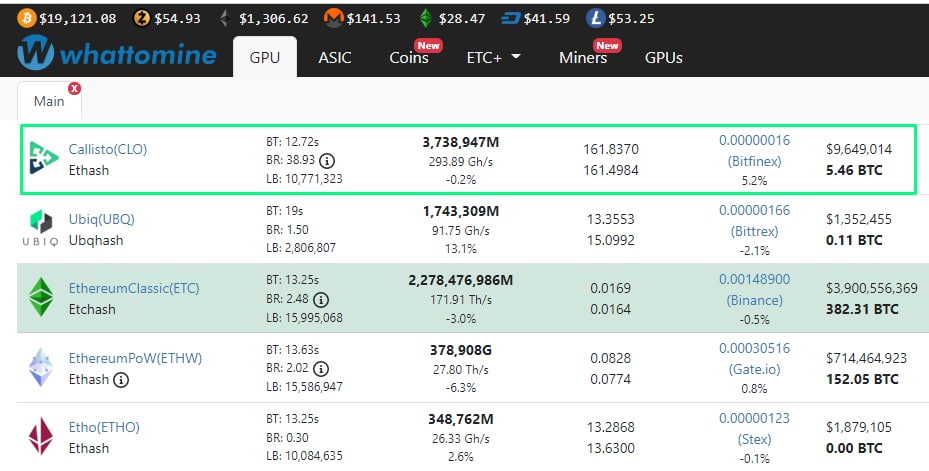Click EthereumClassic volume 382.31 BTC
Viewport: 929px width, 471px height.
[862, 309]
